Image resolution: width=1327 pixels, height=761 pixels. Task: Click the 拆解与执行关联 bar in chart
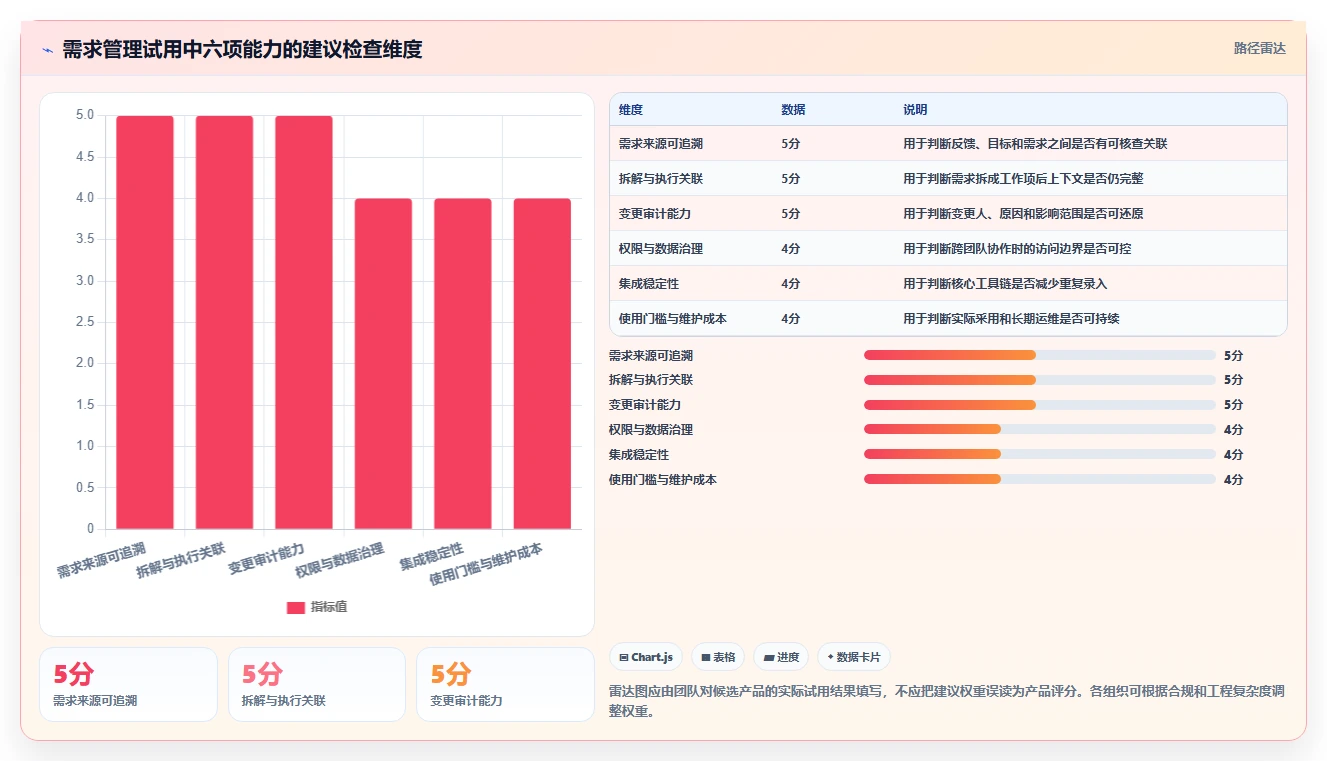pyautogui.click(x=224, y=322)
